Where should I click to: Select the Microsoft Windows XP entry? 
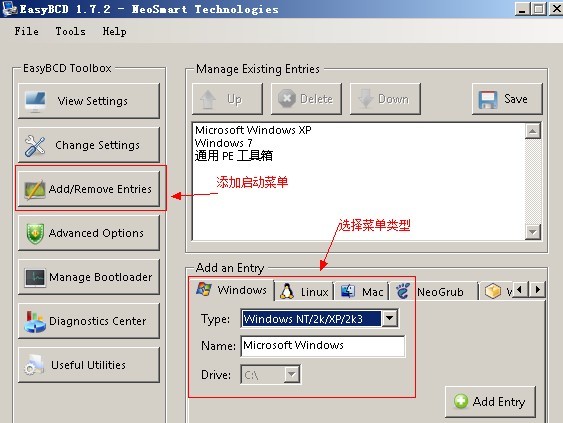coord(253,130)
